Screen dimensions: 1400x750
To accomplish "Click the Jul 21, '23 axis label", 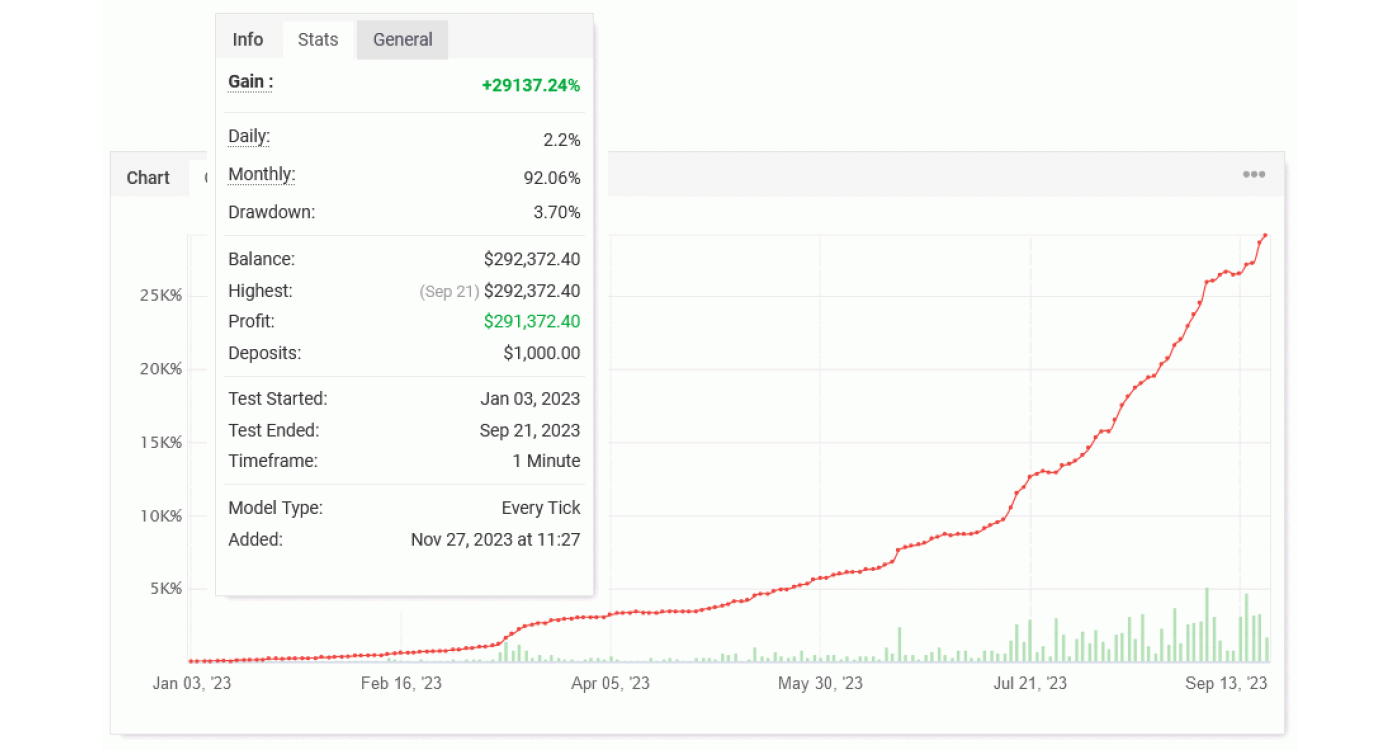I will [1029, 684].
